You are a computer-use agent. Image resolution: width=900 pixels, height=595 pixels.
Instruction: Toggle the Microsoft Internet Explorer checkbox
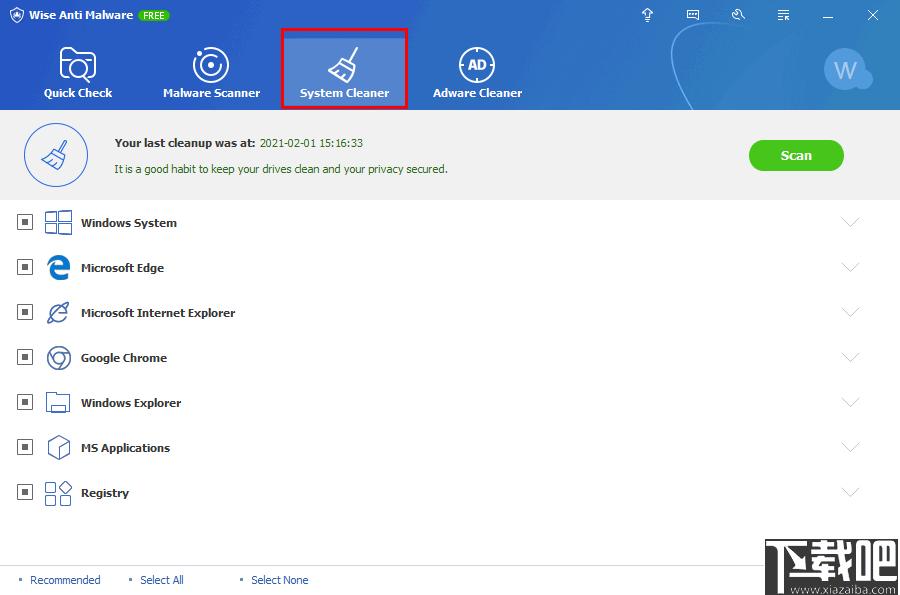[x=25, y=312]
